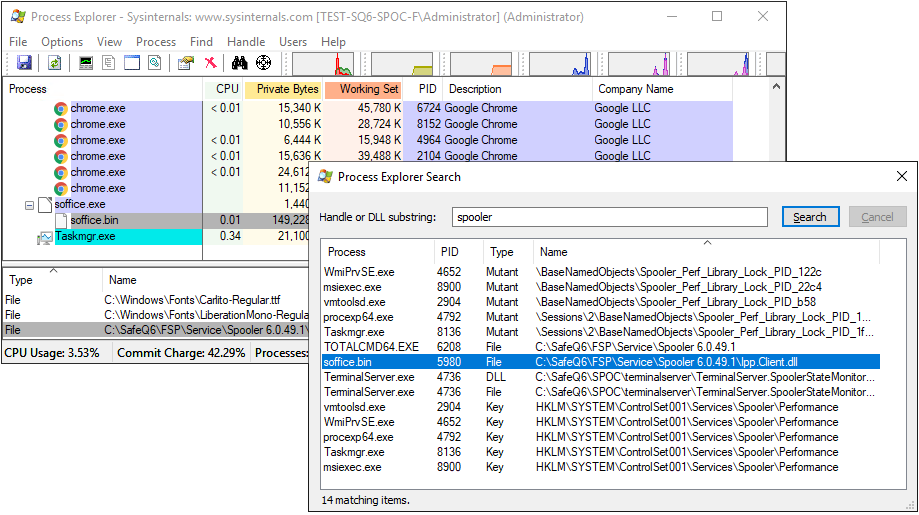Click the Show Process Tree icon
Viewport: 919px width, 515px height.
pyautogui.click(x=109, y=63)
